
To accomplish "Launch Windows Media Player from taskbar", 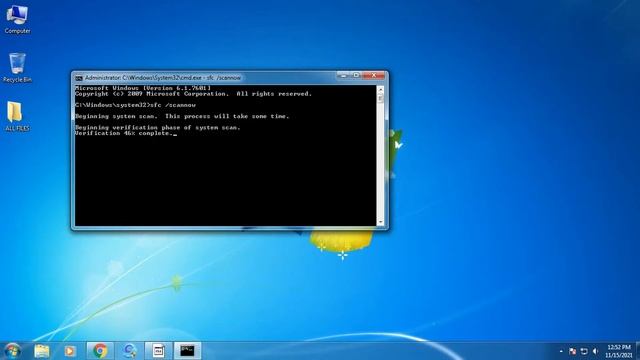I will [70, 351].
